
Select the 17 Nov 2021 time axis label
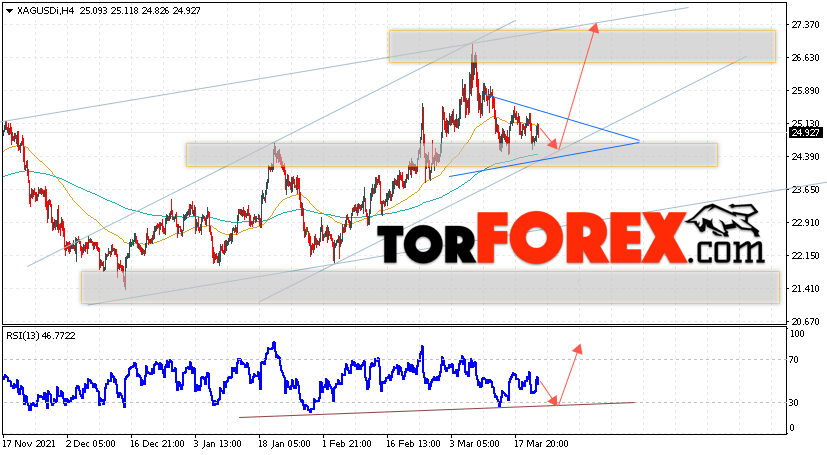[30, 443]
